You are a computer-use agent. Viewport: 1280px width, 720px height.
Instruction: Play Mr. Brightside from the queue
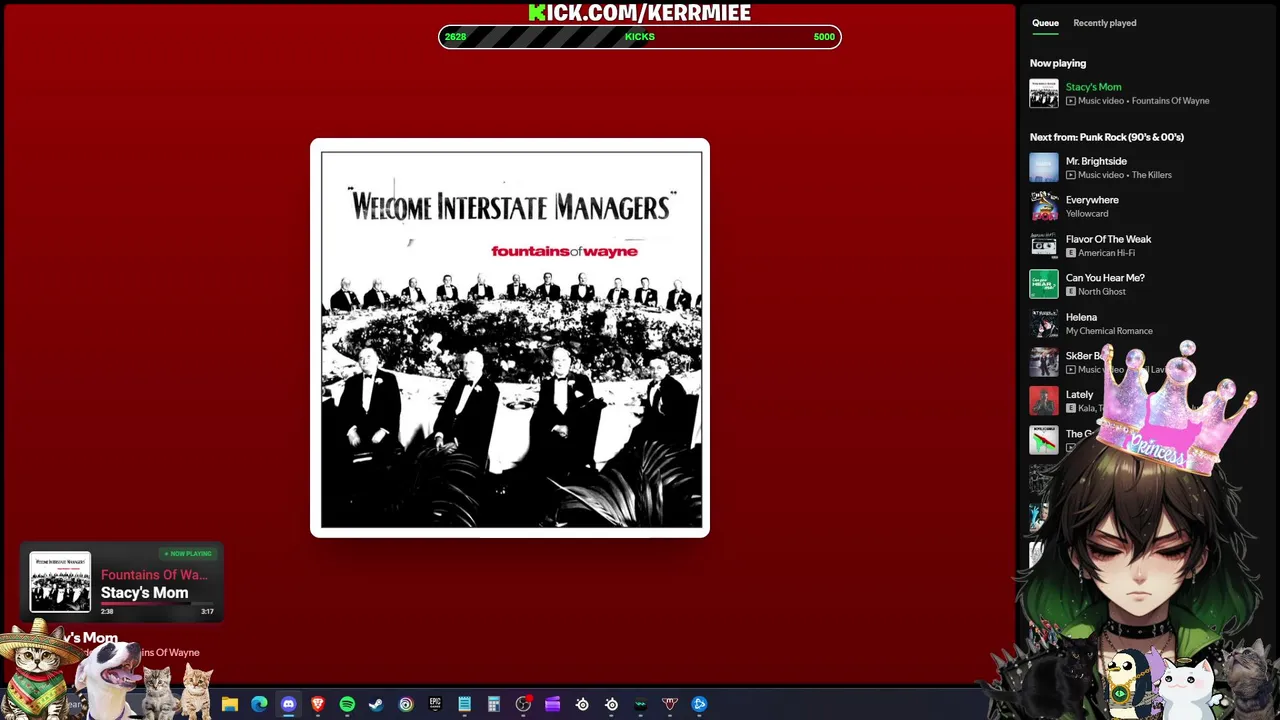[x=1096, y=161]
